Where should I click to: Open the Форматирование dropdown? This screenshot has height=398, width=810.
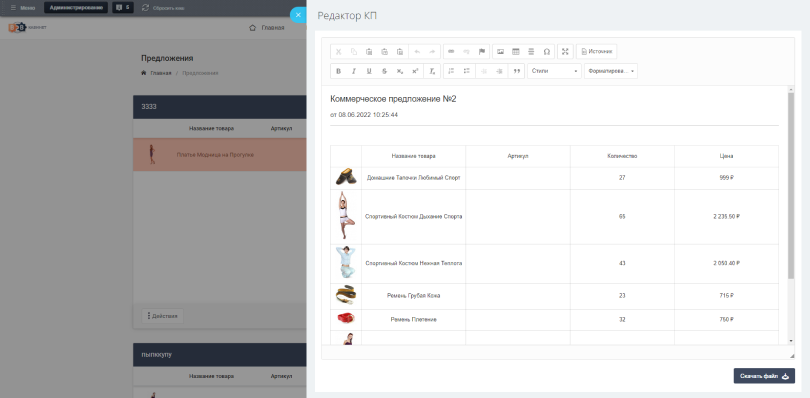[x=611, y=71]
